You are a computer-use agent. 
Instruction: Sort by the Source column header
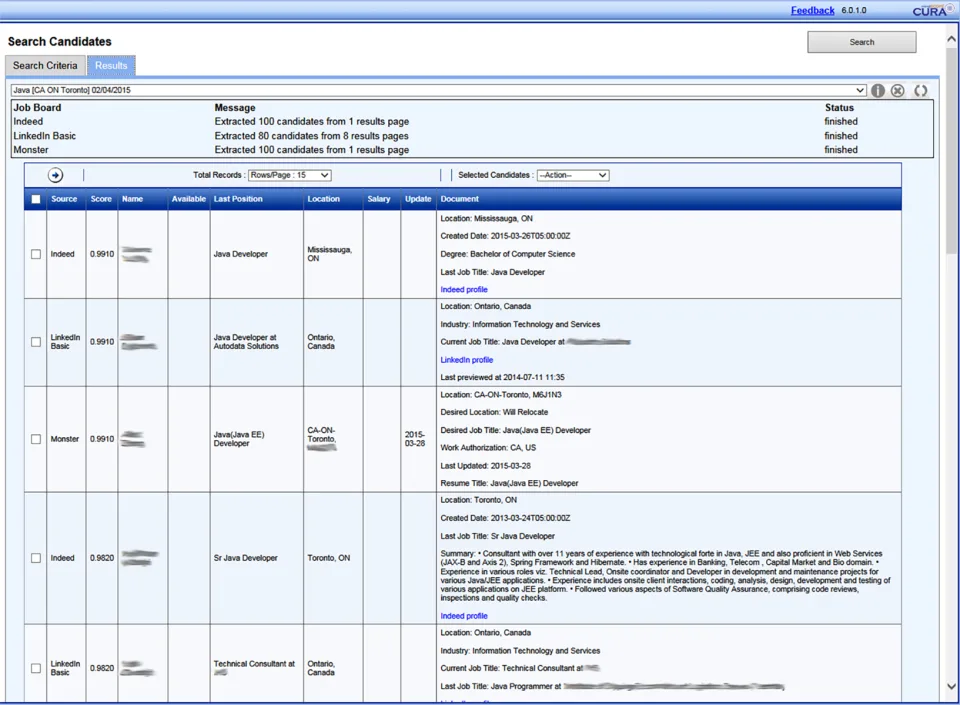click(64, 199)
